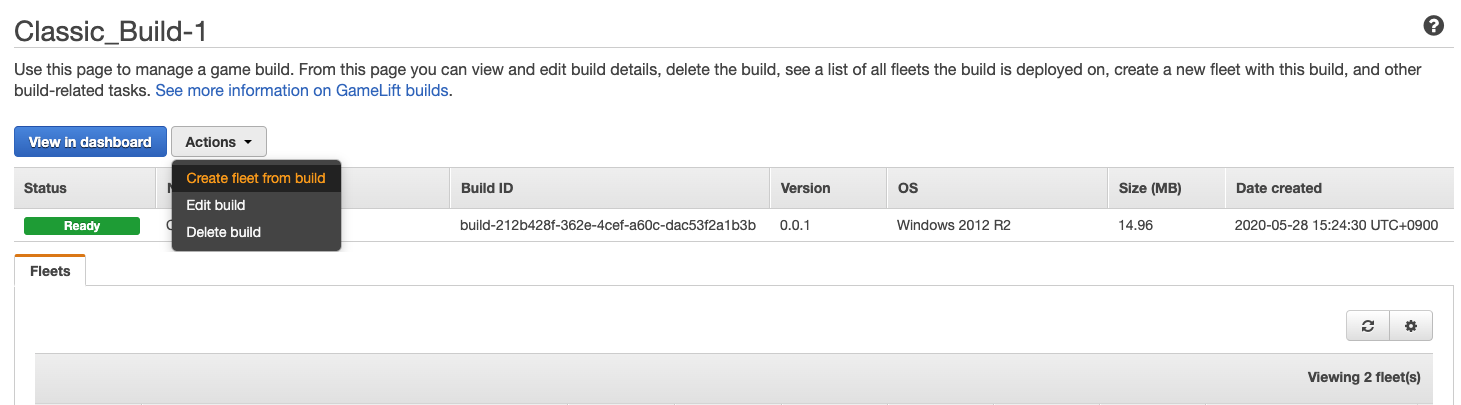This screenshot has width=1461, height=405.
Task: Click the Version column header
Action: click(x=805, y=188)
